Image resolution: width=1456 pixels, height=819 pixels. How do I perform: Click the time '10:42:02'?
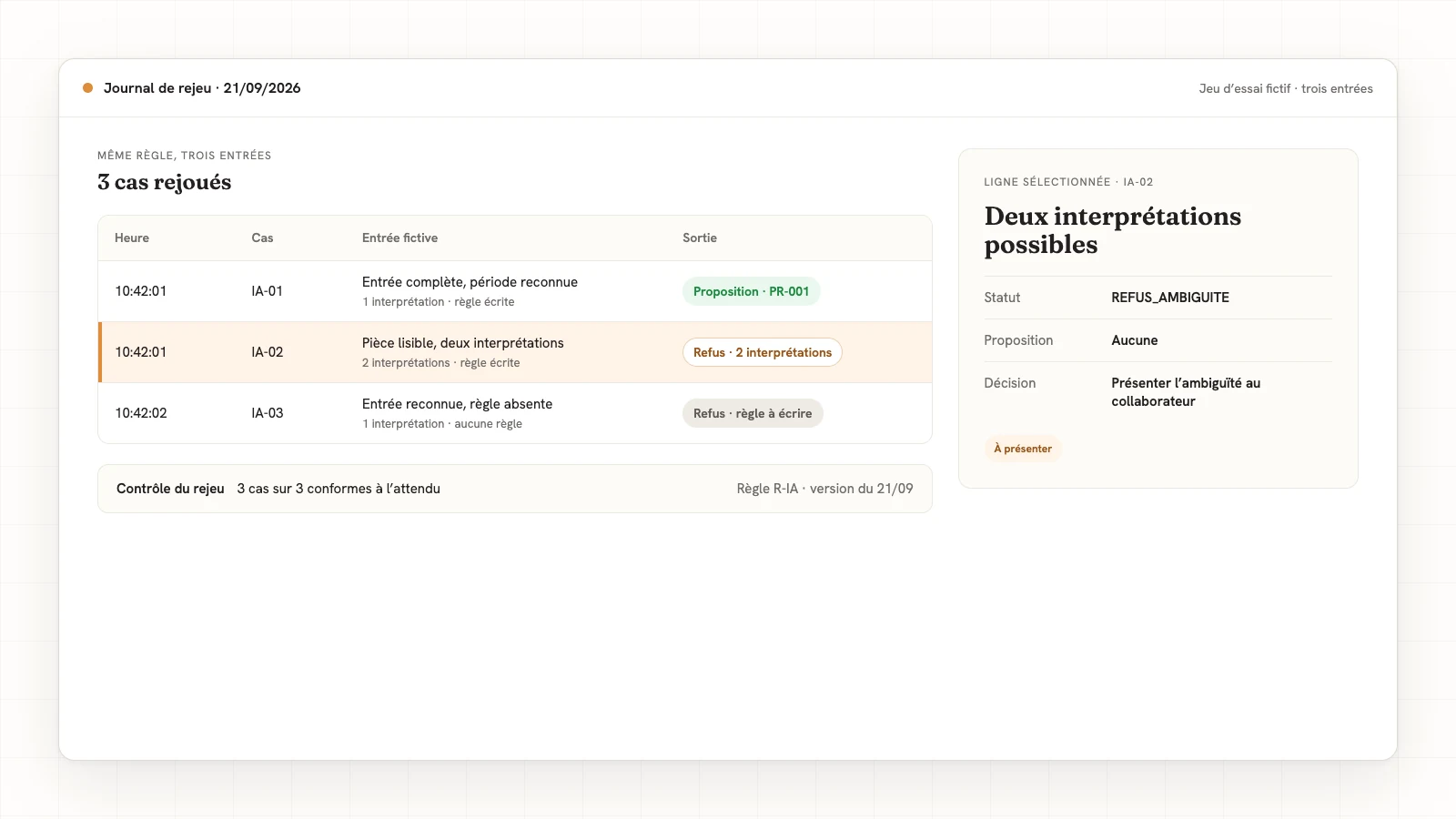[x=141, y=413]
